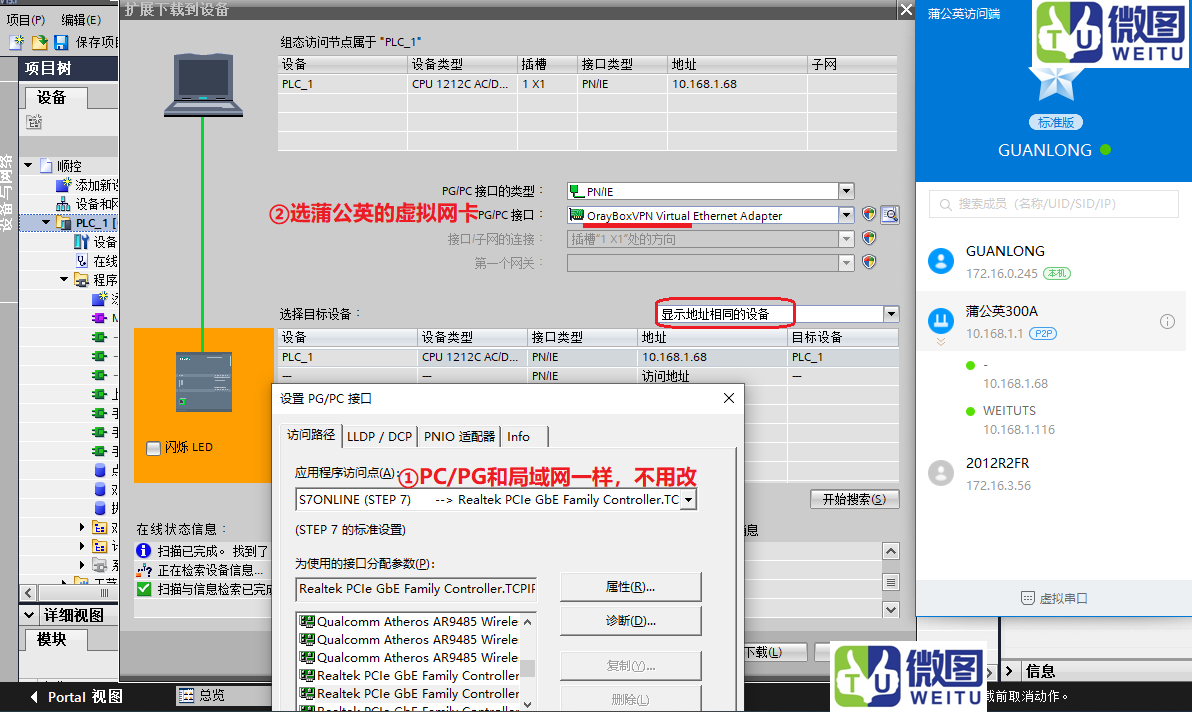Open the PG/PC接口的类型 PN/IE dropdown

846,191
